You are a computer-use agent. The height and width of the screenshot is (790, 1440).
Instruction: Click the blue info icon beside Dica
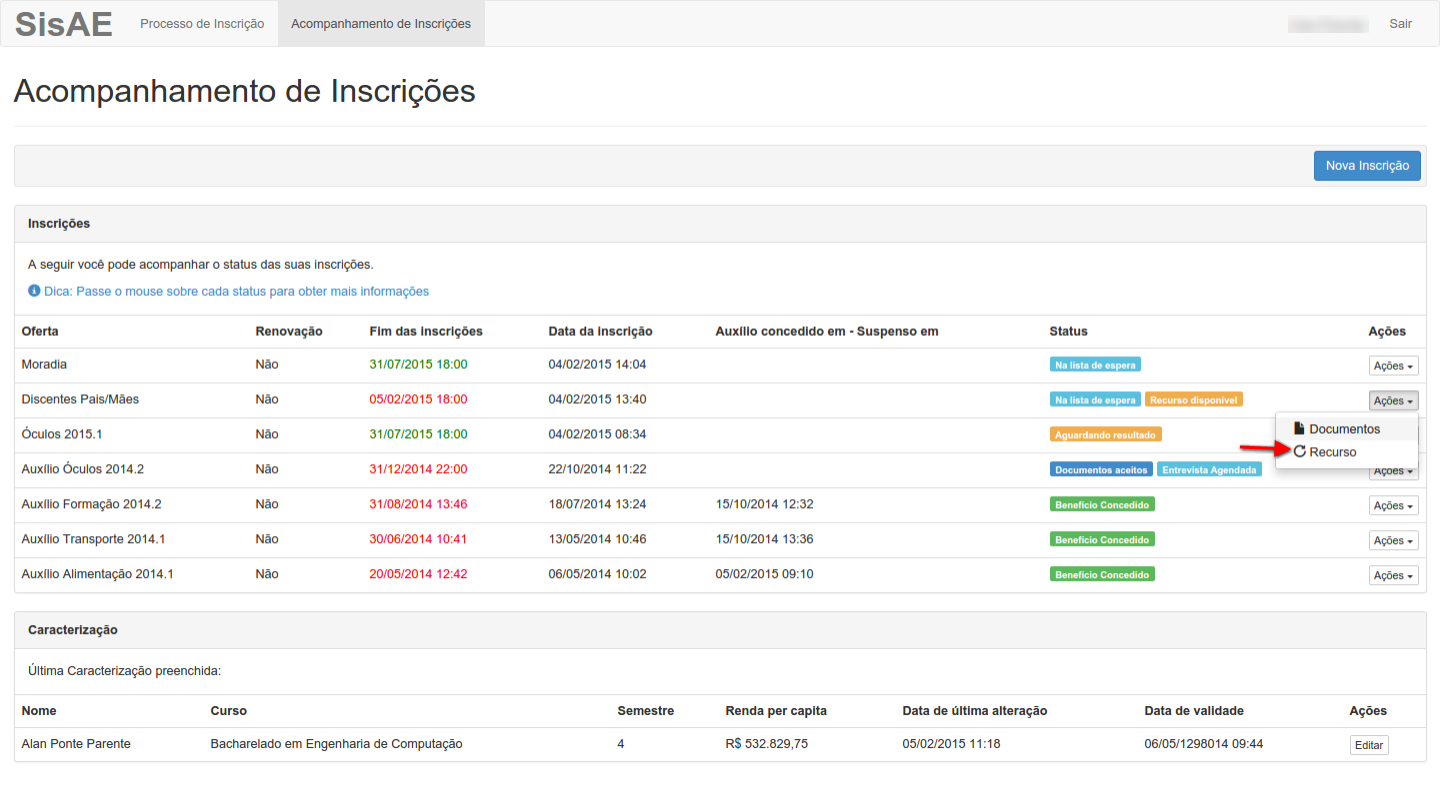pos(34,291)
